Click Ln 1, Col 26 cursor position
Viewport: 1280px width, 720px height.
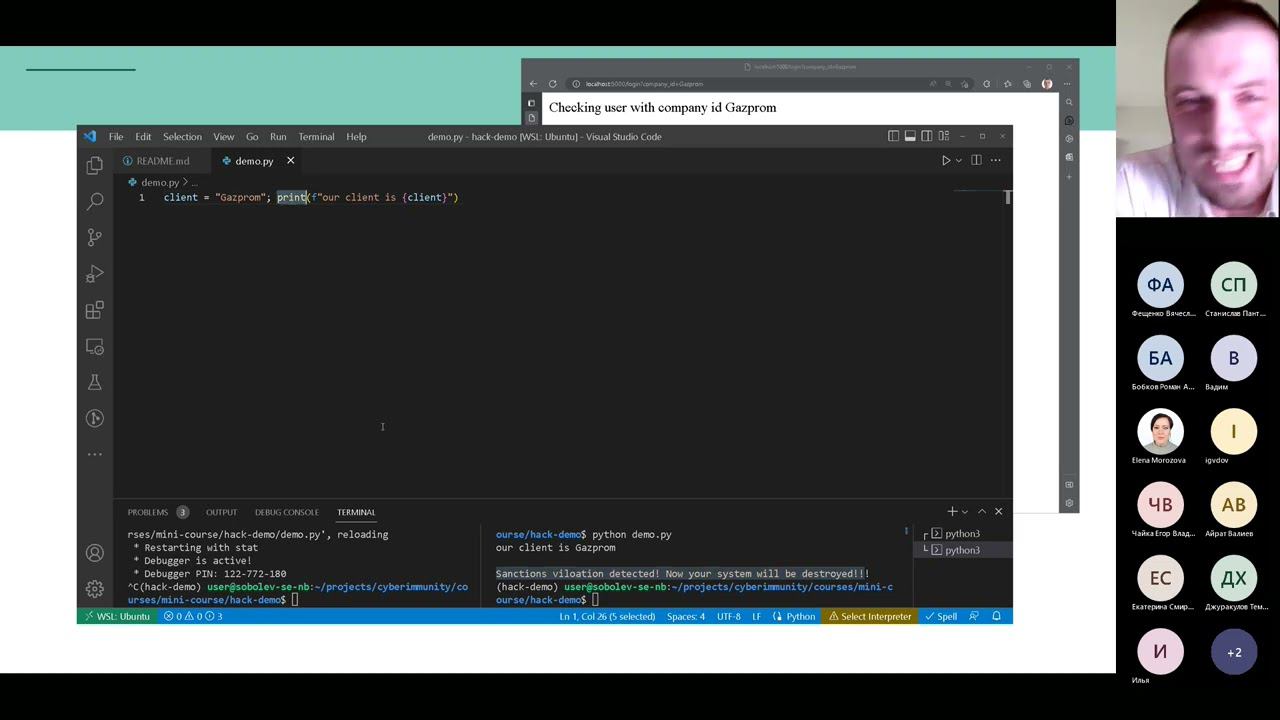point(607,616)
